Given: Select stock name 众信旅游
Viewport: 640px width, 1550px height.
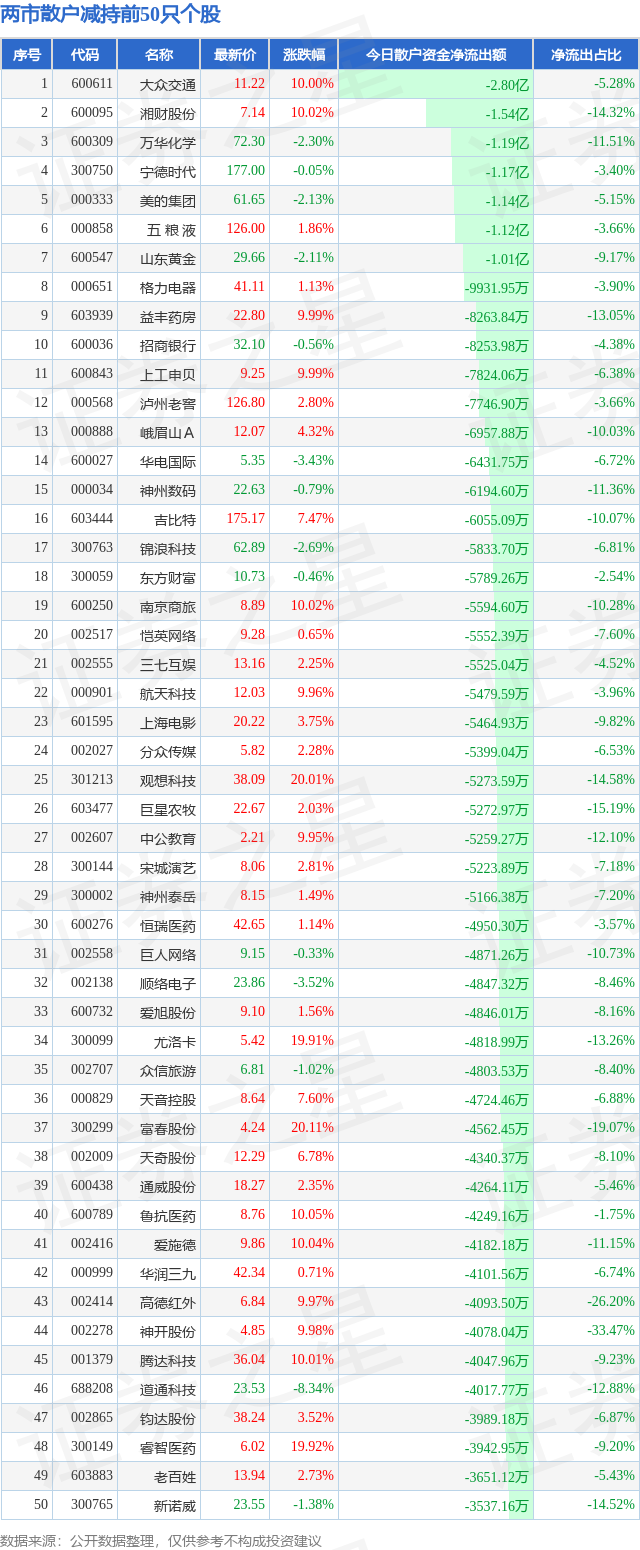Looking at the screenshot, I should click(x=168, y=1070).
